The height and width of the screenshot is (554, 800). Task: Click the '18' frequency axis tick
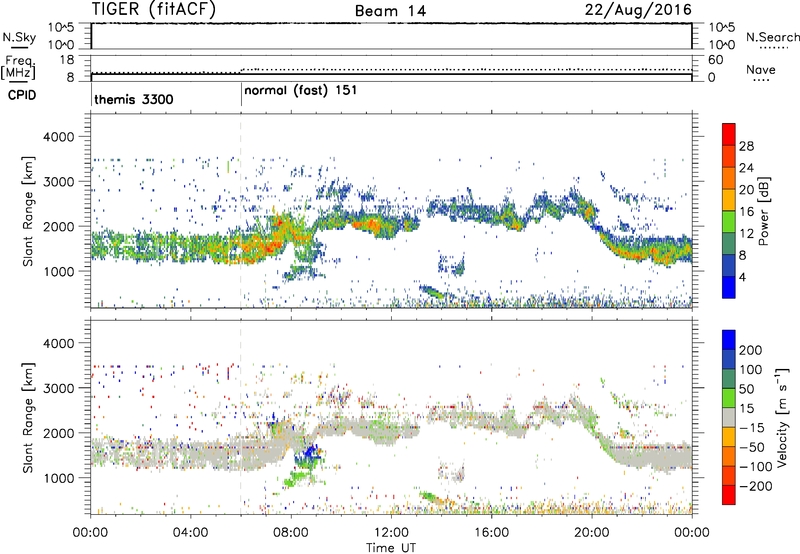[x=67, y=60]
